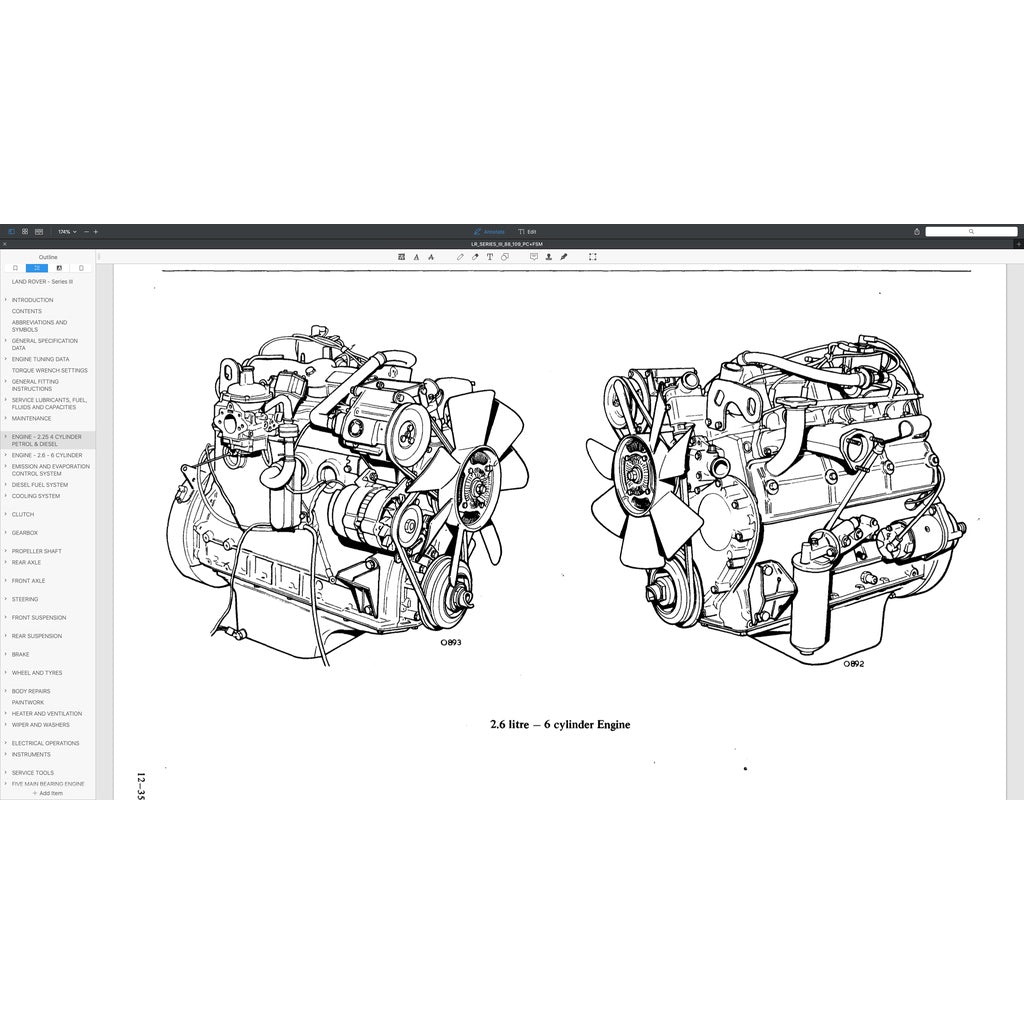Show bookmarks tab in sidebar
This screenshot has width=1024, height=1024.
(x=15, y=268)
